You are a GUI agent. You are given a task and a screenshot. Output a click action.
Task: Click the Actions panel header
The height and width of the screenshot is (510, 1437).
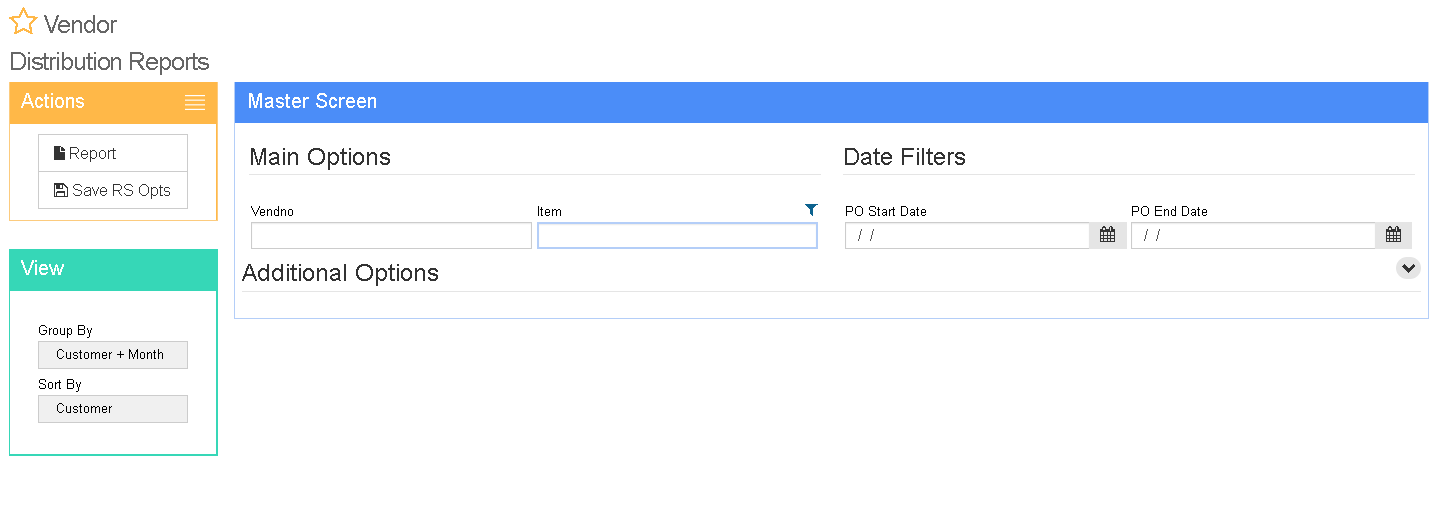pyautogui.click(x=113, y=102)
